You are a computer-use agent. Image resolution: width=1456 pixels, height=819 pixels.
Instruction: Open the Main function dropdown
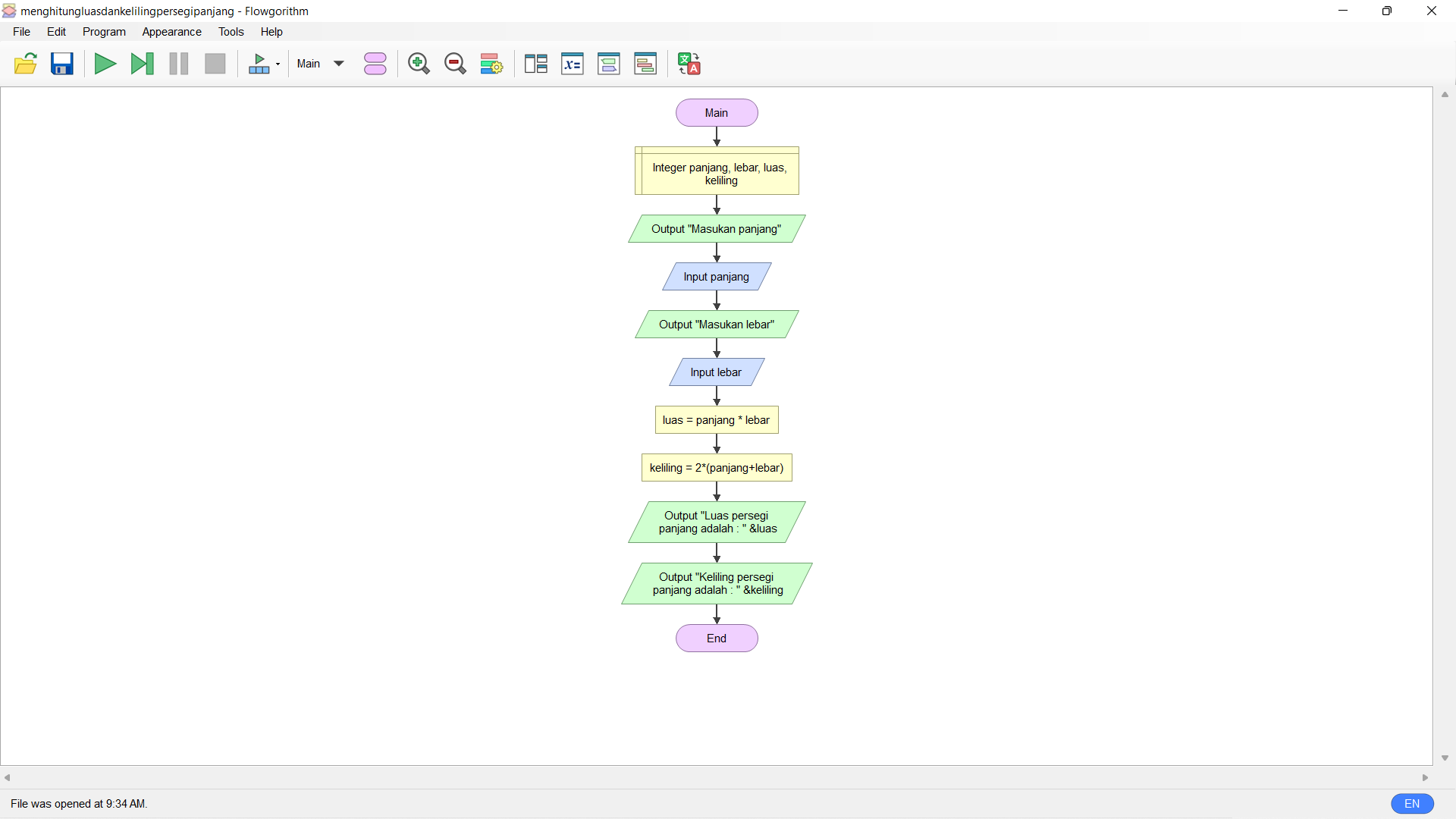point(318,64)
